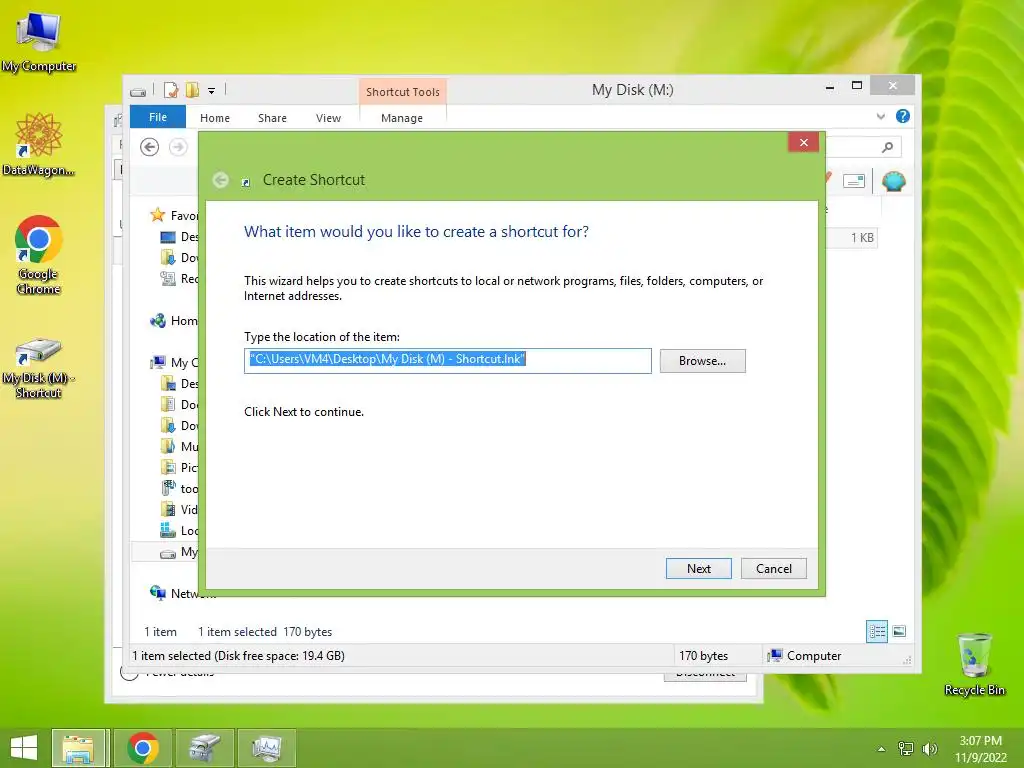Screen dimensions: 1024x768
Task: Cancel the Create Shortcut wizard
Action: 773,569
